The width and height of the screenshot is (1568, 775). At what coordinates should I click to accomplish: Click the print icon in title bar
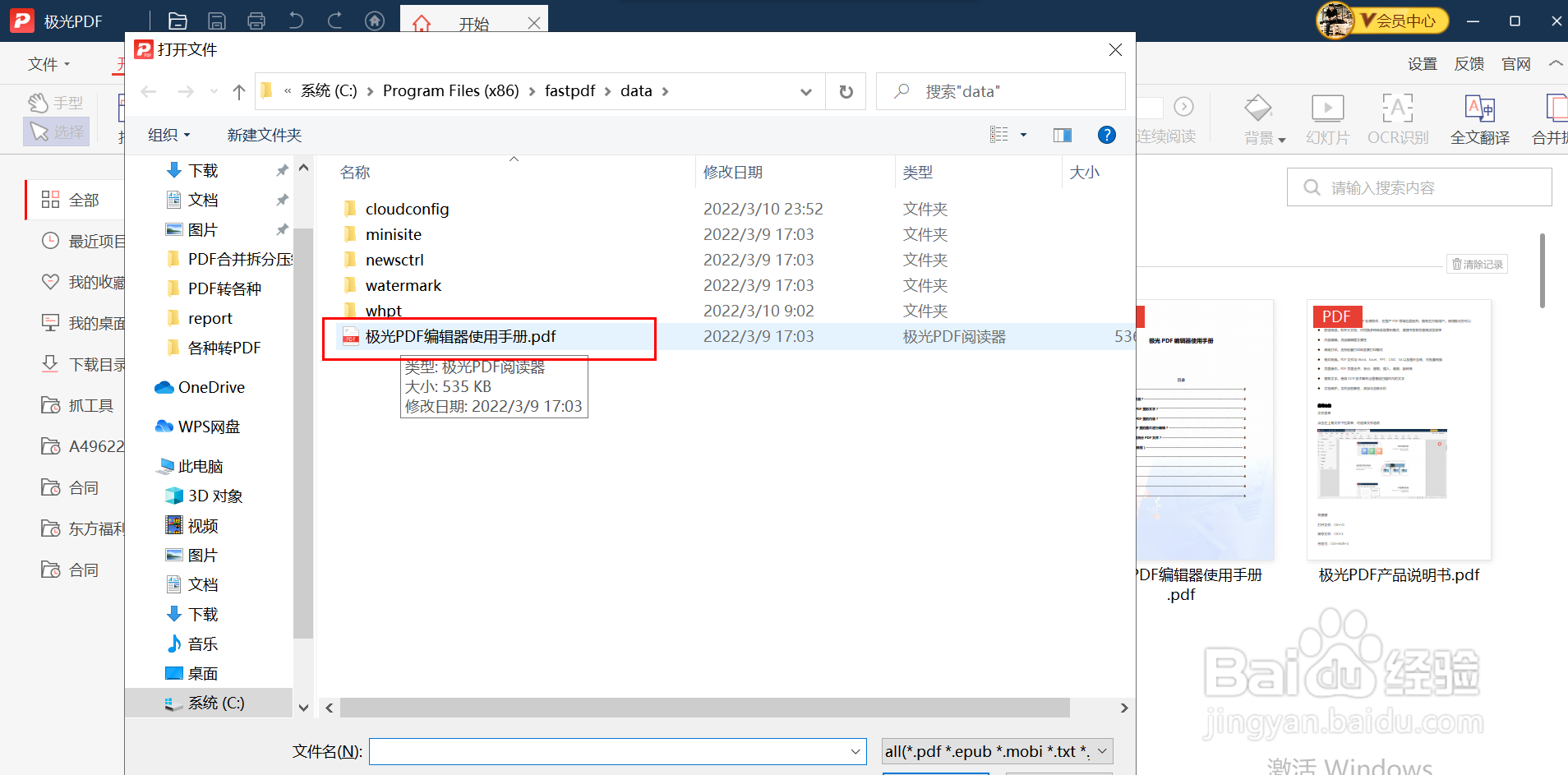tap(256, 21)
